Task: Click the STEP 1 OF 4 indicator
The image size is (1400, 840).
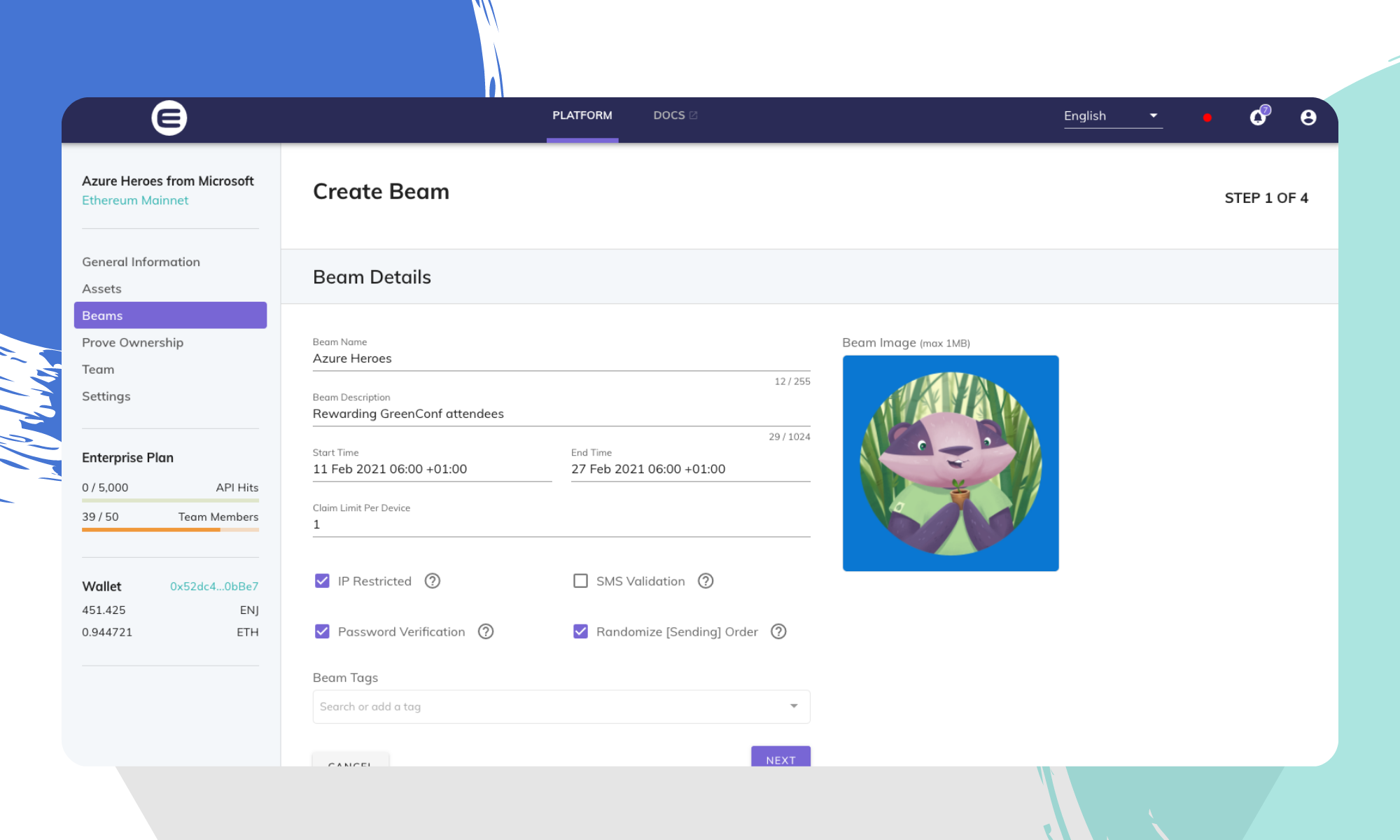Action: coord(1266,198)
